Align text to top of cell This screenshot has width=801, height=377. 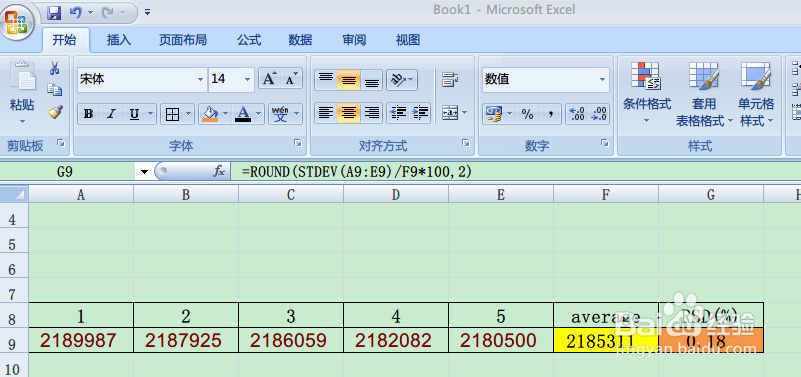[x=325, y=80]
